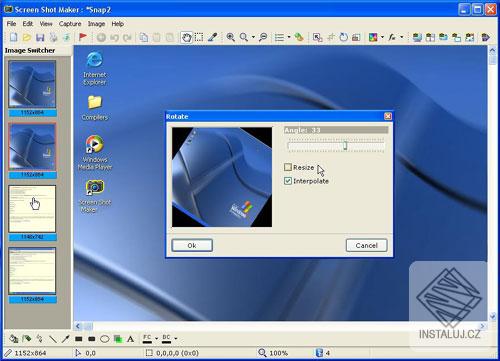Screen dimensions: 500x361
Task: Click the New document toolbar icon
Action: (x=14, y=37)
